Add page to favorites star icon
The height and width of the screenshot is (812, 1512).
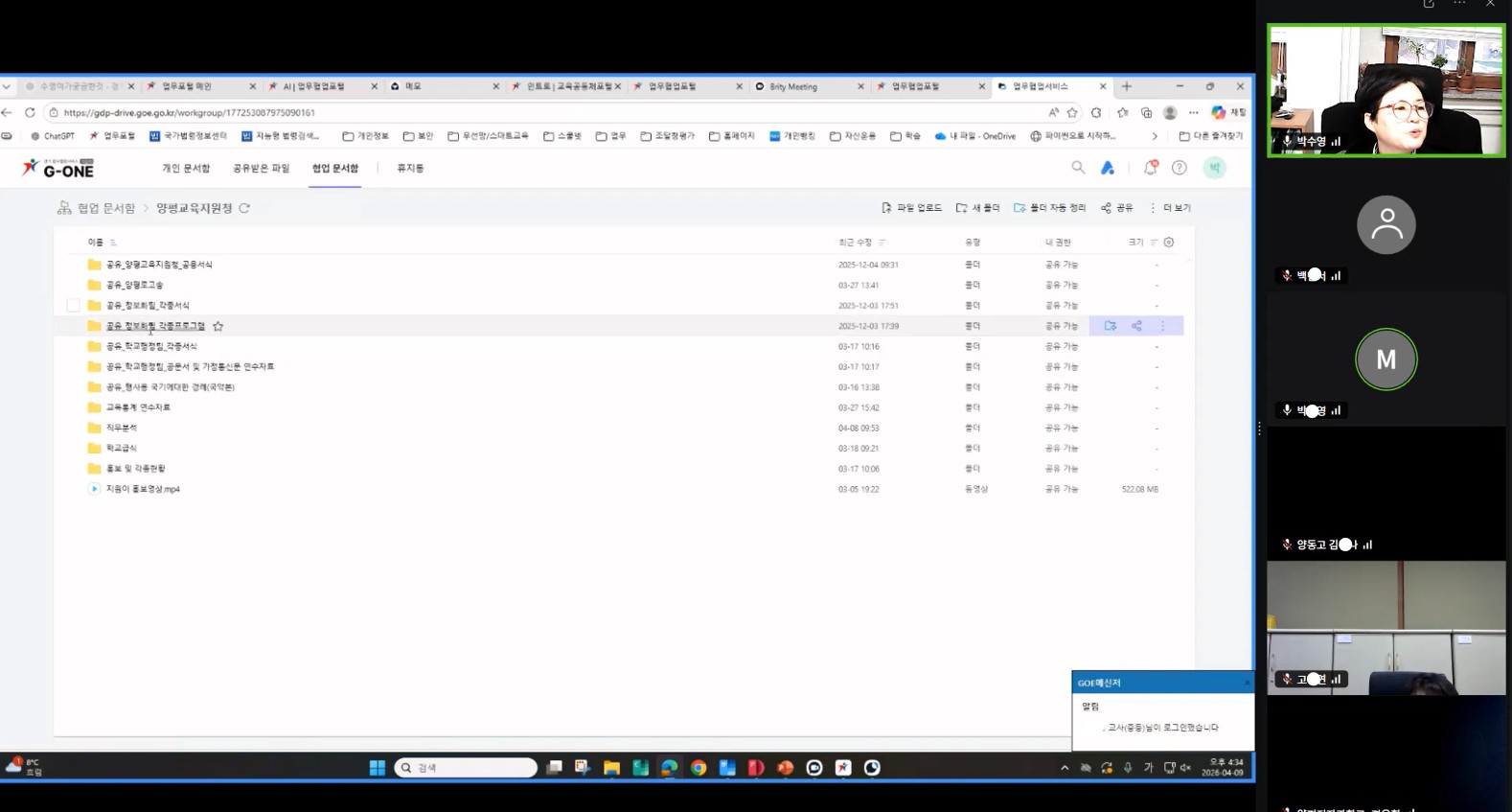pyautogui.click(x=1073, y=112)
